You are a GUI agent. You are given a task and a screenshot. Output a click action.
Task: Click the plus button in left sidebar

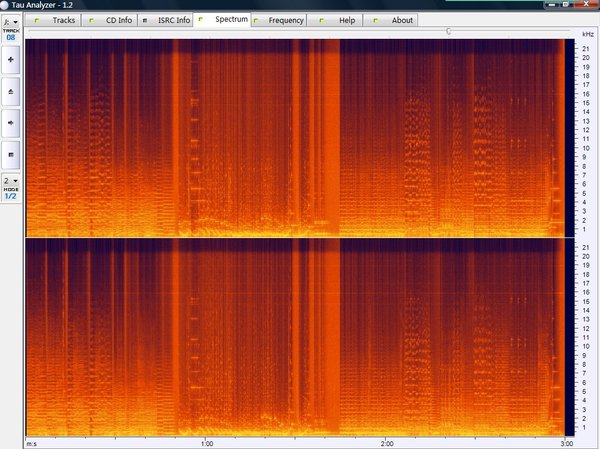point(11,60)
